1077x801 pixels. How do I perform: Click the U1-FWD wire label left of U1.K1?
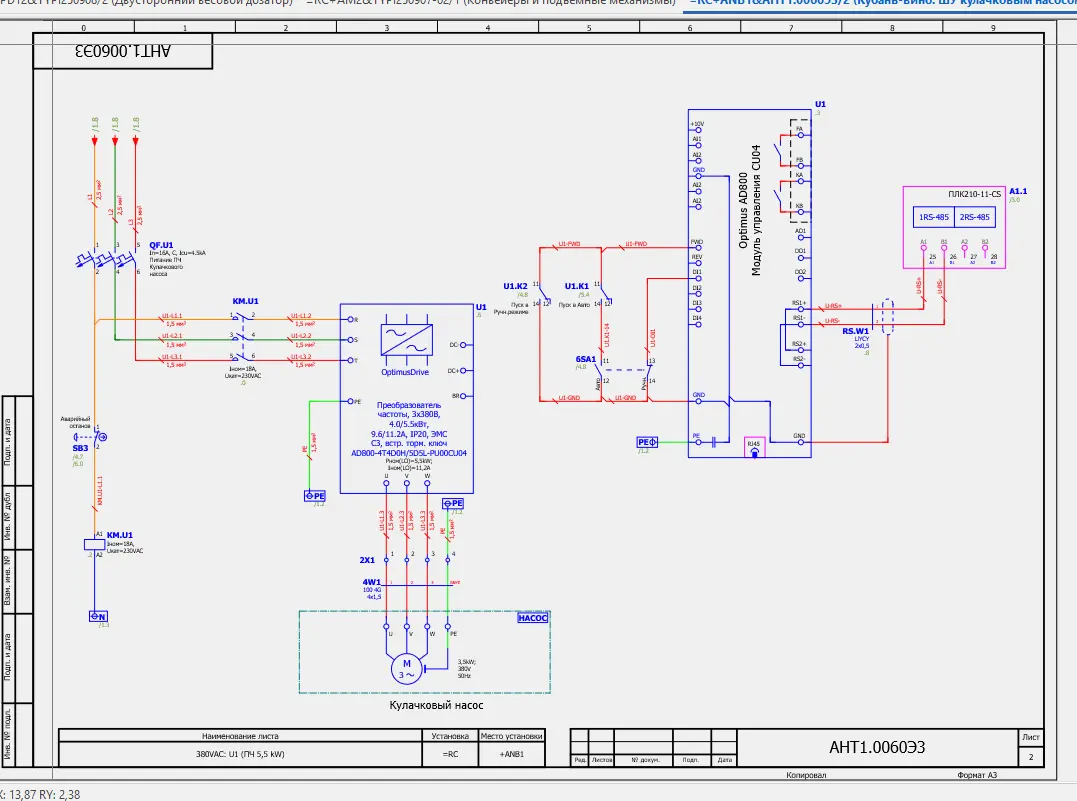569,244
